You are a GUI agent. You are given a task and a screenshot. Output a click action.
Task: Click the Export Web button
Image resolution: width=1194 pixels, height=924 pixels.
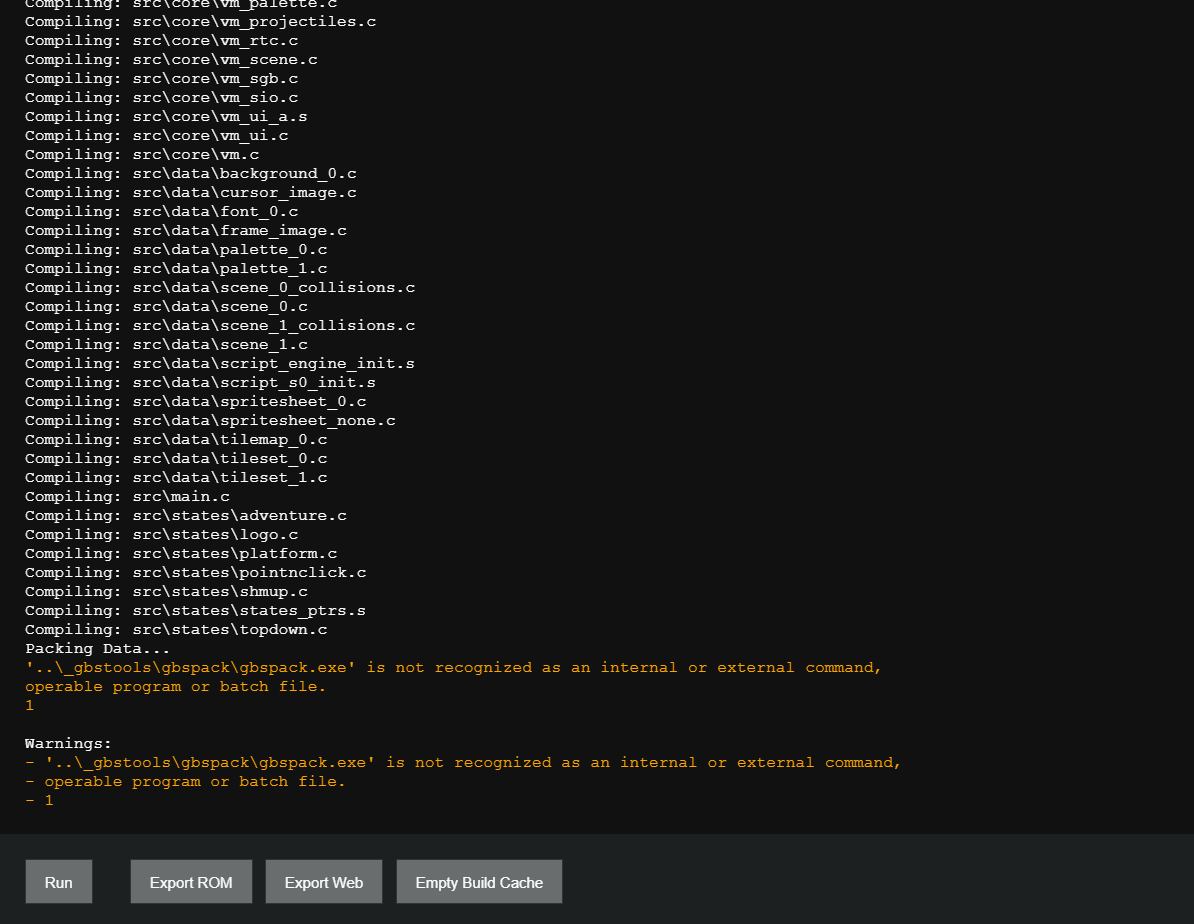click(x=324, y=882)
